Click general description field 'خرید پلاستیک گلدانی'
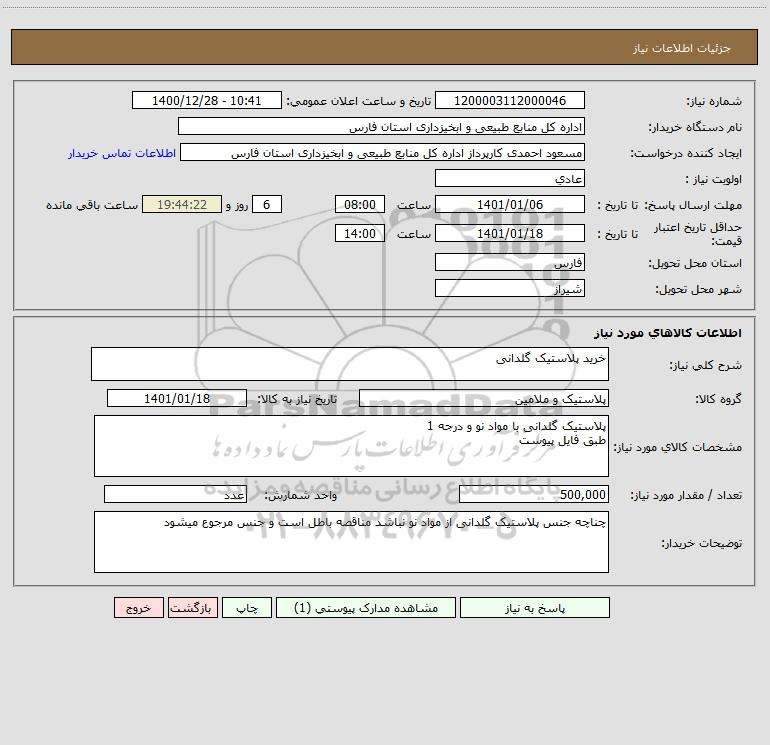 point(350,364)
